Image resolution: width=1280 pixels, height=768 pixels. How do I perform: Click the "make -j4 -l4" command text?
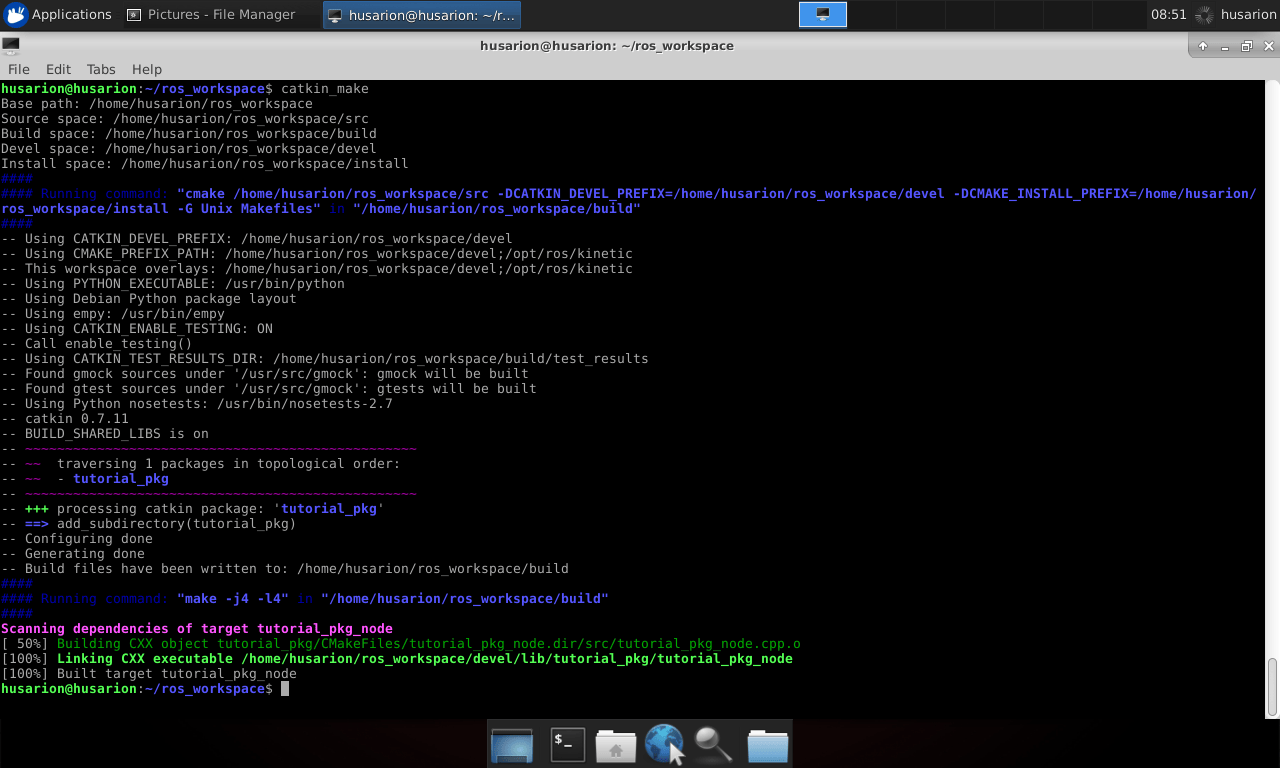233,599
